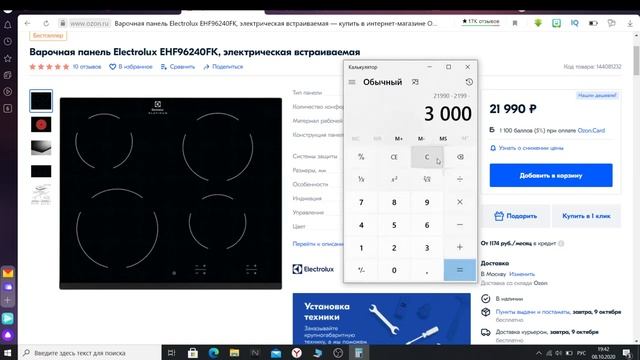The image size is (640, 360).
Task: Open Microsoft Edge from taskbar
Action: coord(213,353)
